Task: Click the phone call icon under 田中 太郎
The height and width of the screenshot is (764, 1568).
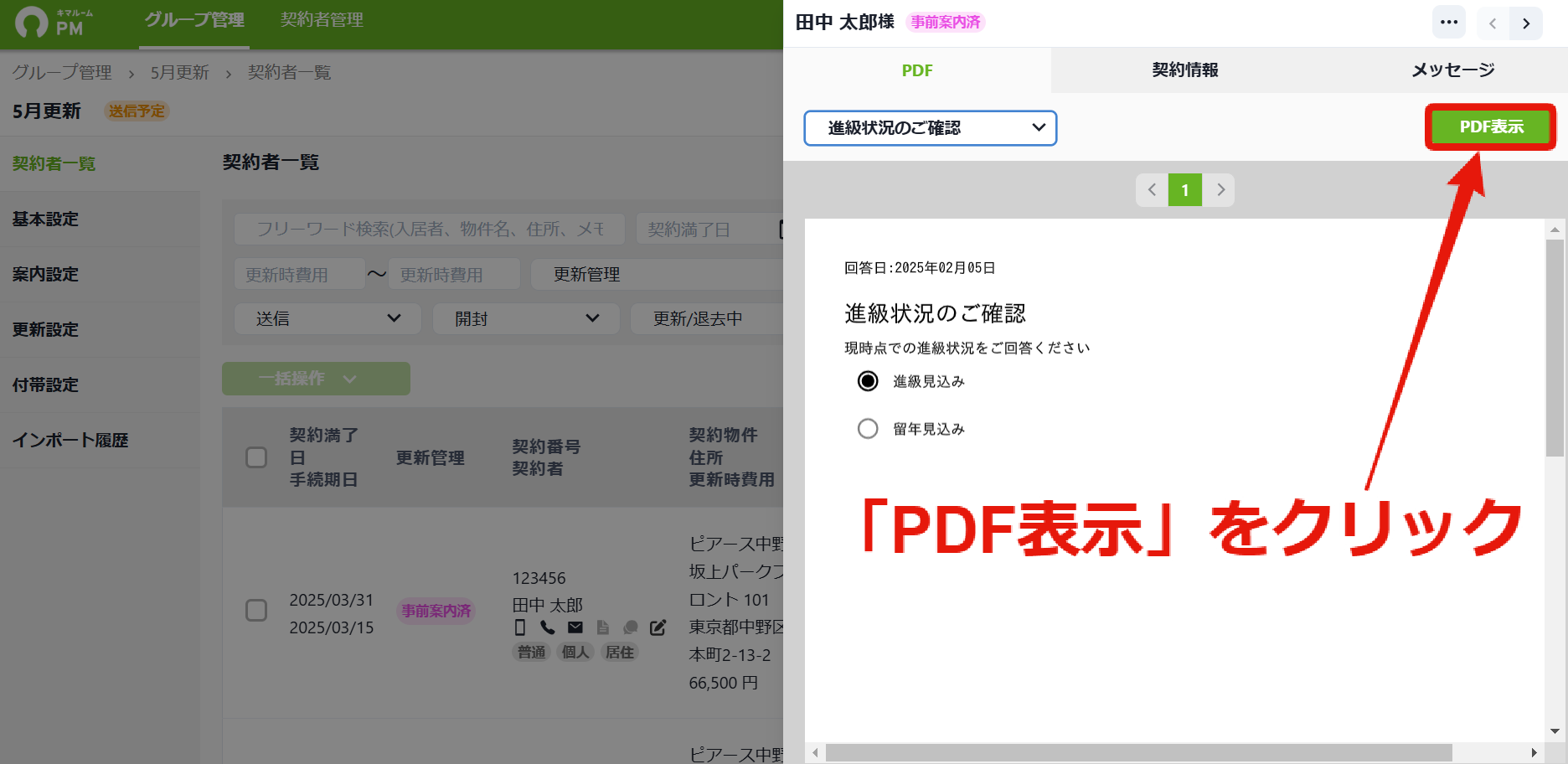Action: (x=548, y=627)
